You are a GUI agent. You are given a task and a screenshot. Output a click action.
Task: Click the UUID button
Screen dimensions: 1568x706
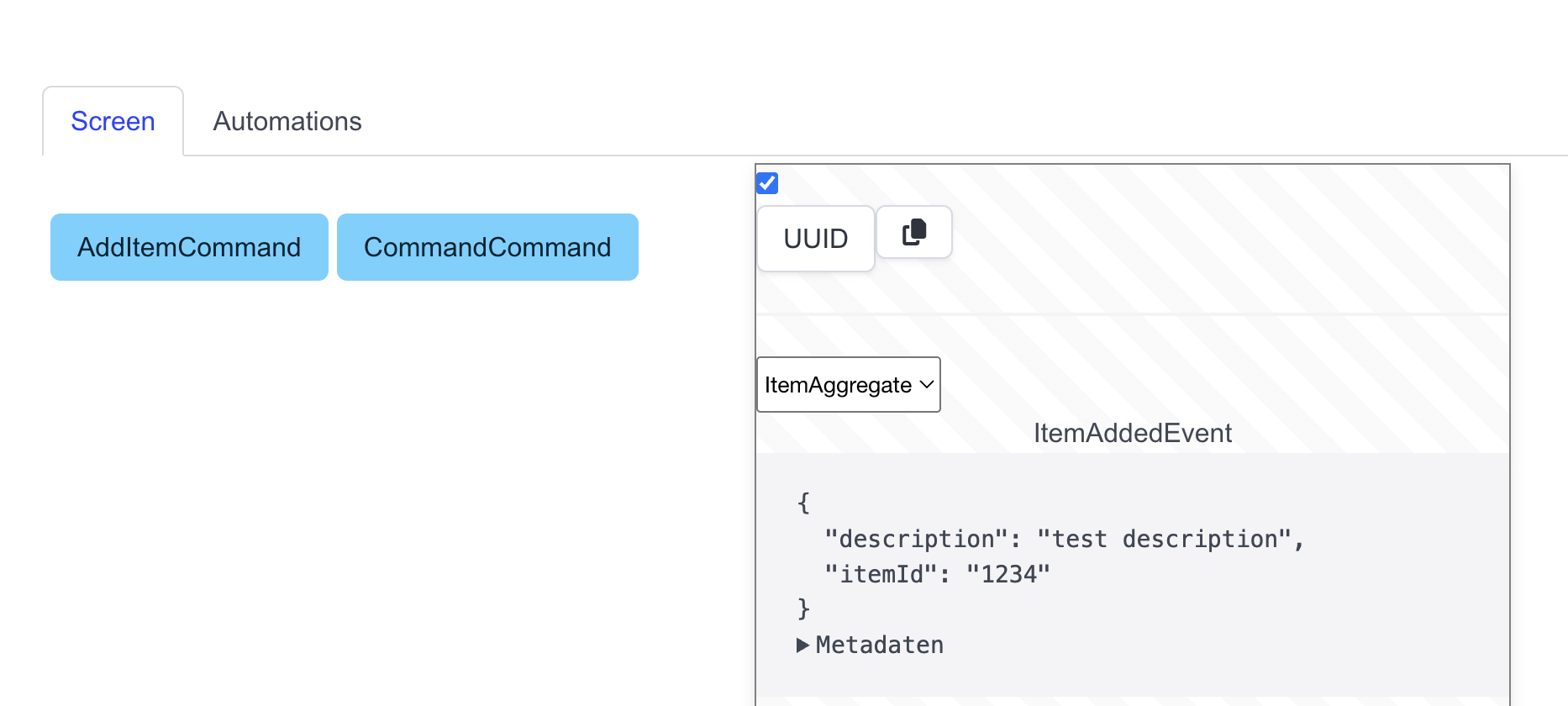click(815, 239)
